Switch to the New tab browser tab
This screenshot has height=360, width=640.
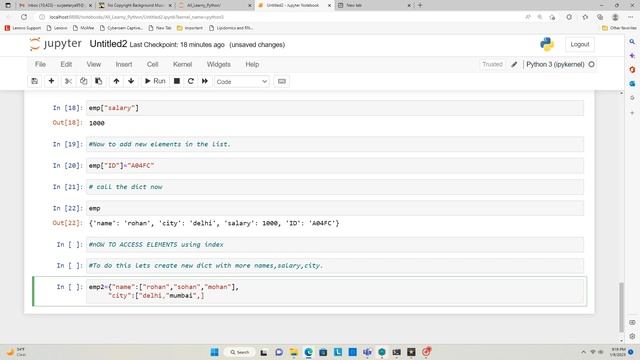coord(373,5)
